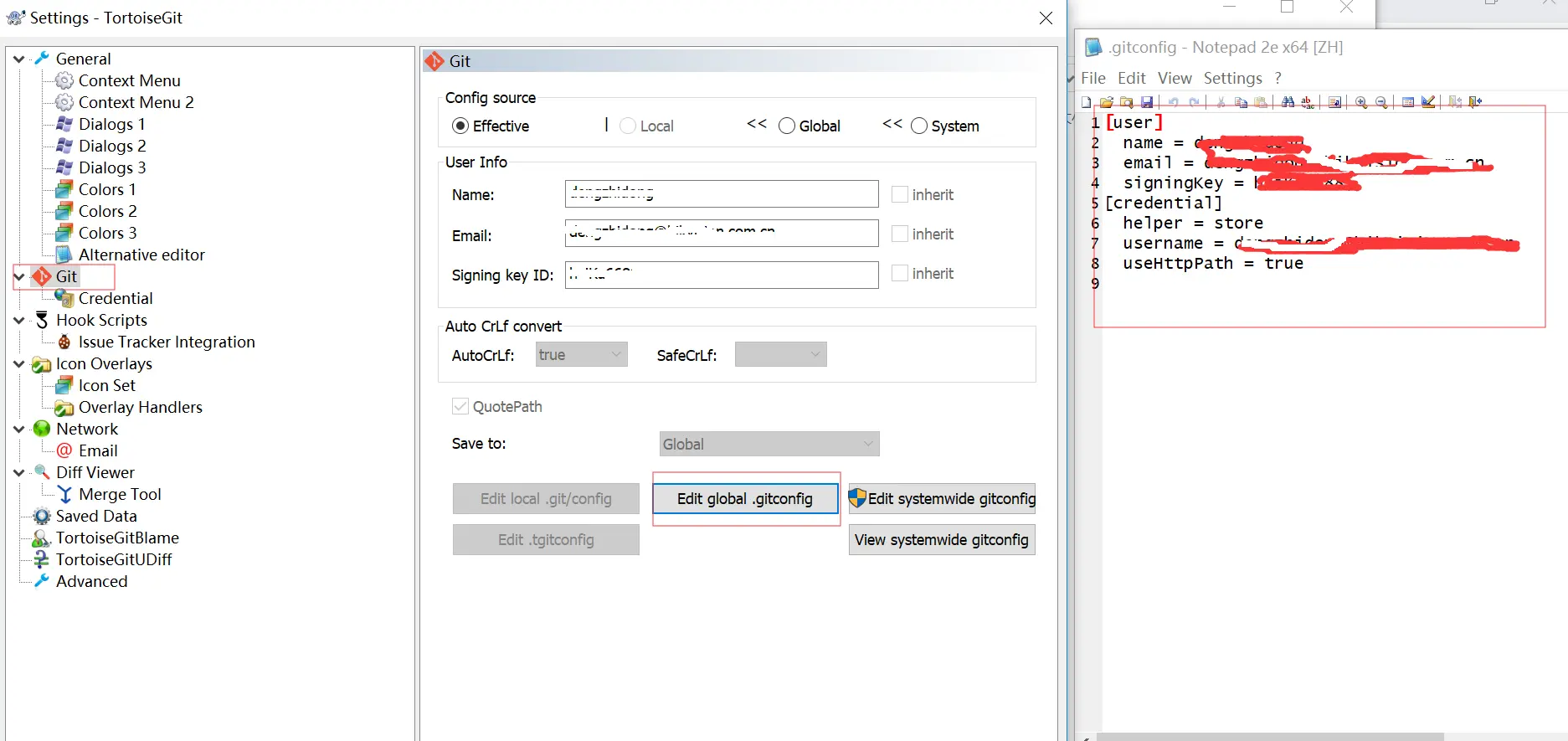Screen dimensions: 1568x741
Task: Select the Local config source radio button
Action: pyautogui.click(x=628, y=126)
